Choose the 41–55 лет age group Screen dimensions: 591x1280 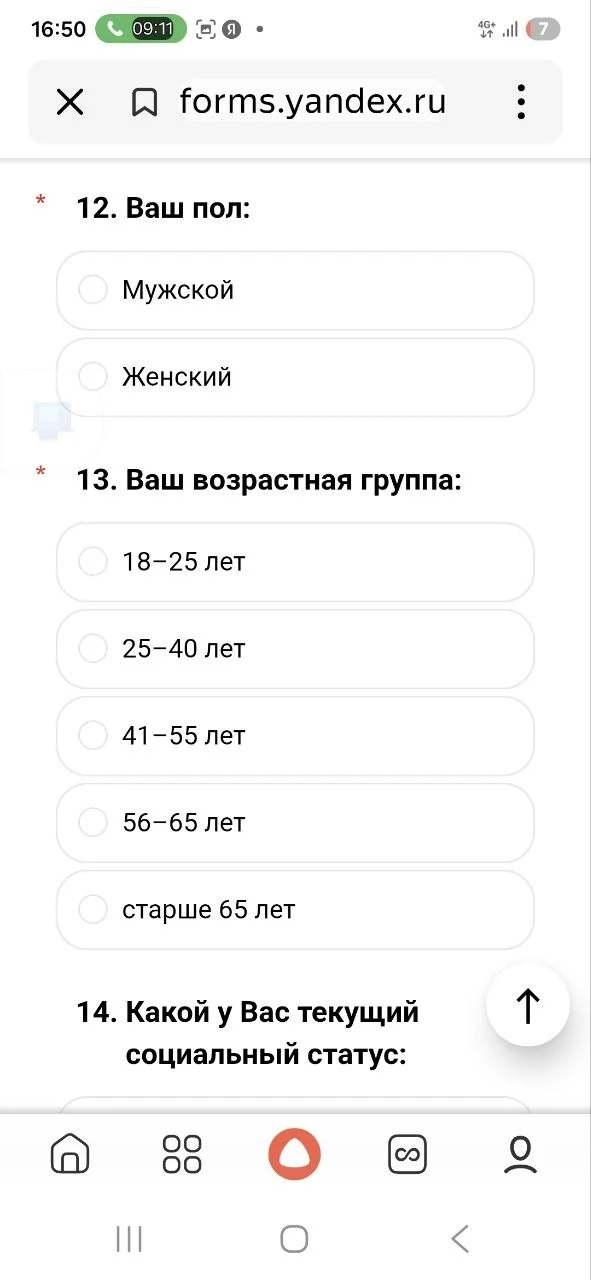[x=295, y=736]
